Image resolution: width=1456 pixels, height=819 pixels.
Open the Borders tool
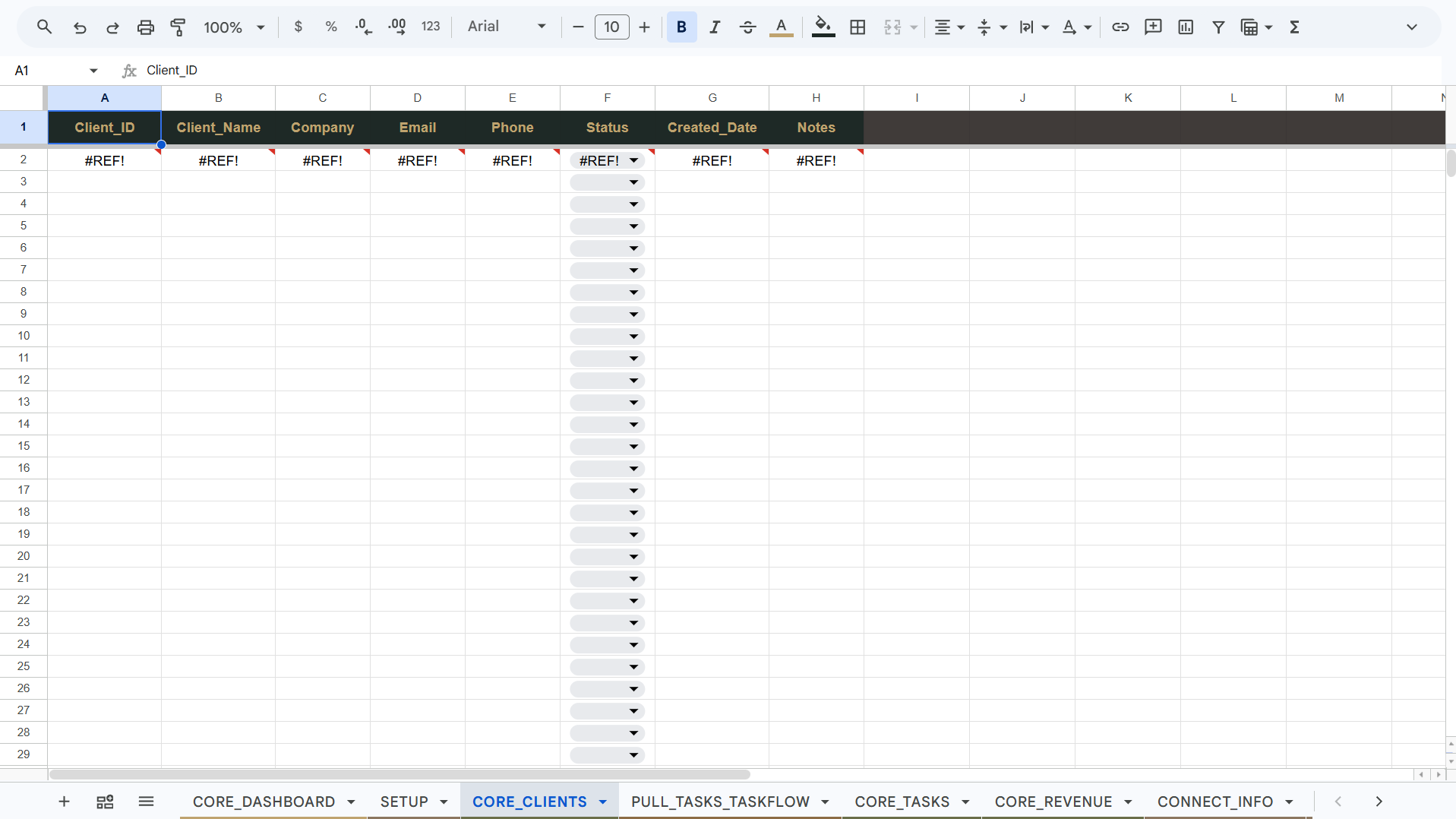[857, 27]
